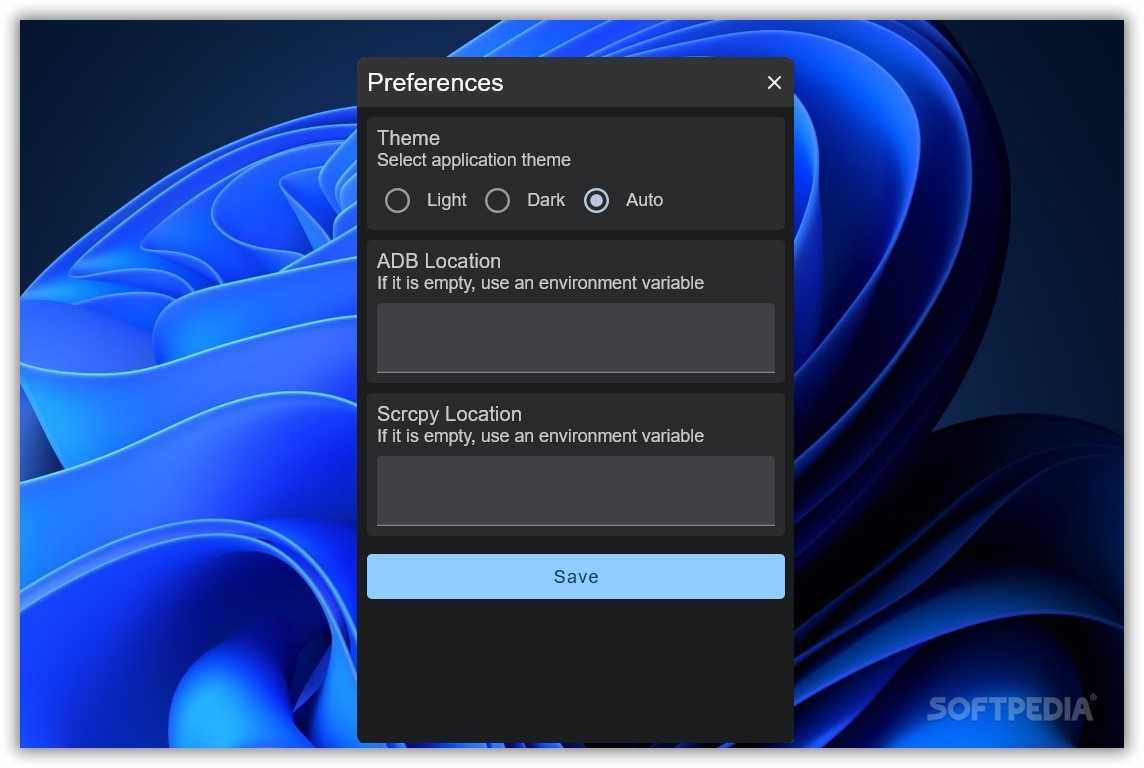
Task: Click the 'Light' label text
Action: click(447, 200)
